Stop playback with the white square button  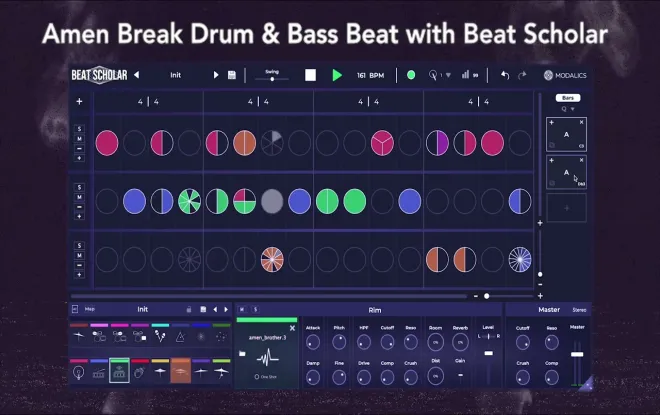click(310, 75)
